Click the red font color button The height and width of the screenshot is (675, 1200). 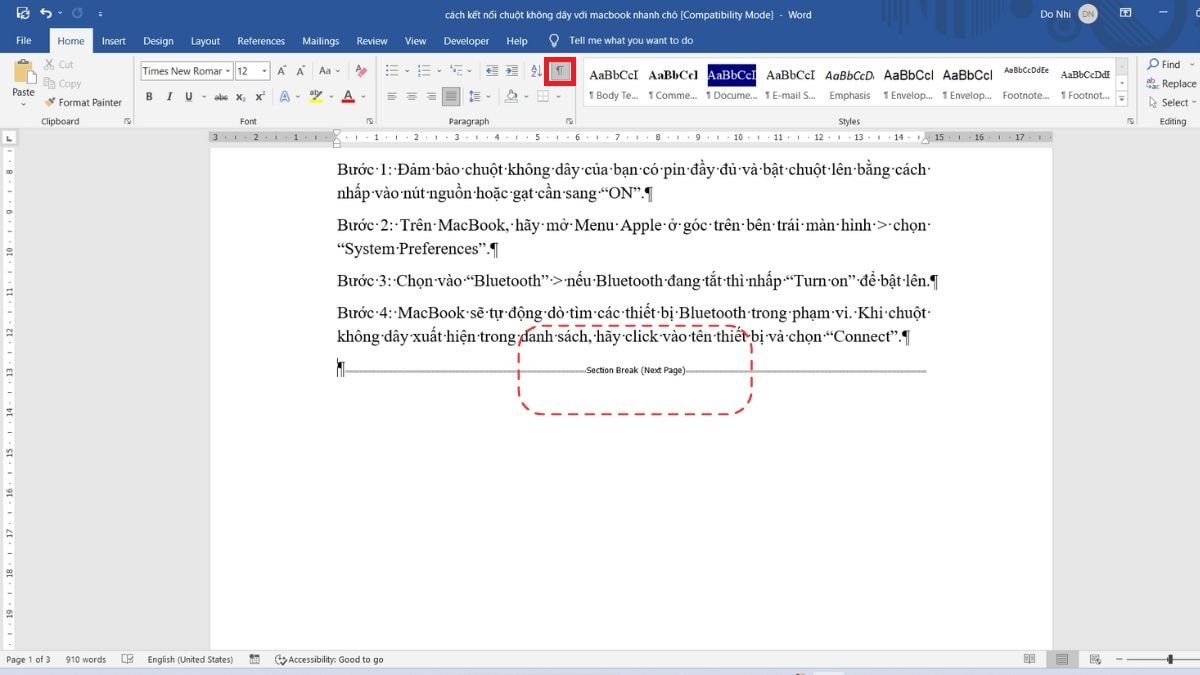point(347,97)
